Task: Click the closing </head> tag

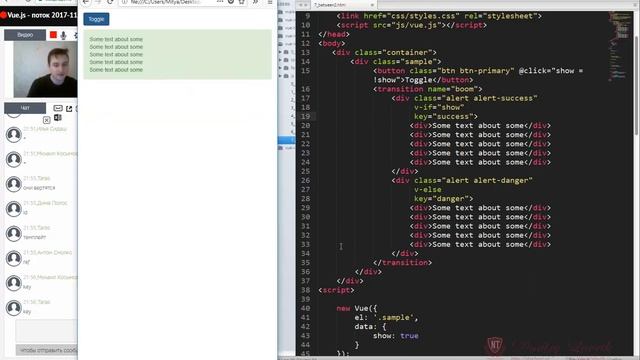Action: click(334, 34)
